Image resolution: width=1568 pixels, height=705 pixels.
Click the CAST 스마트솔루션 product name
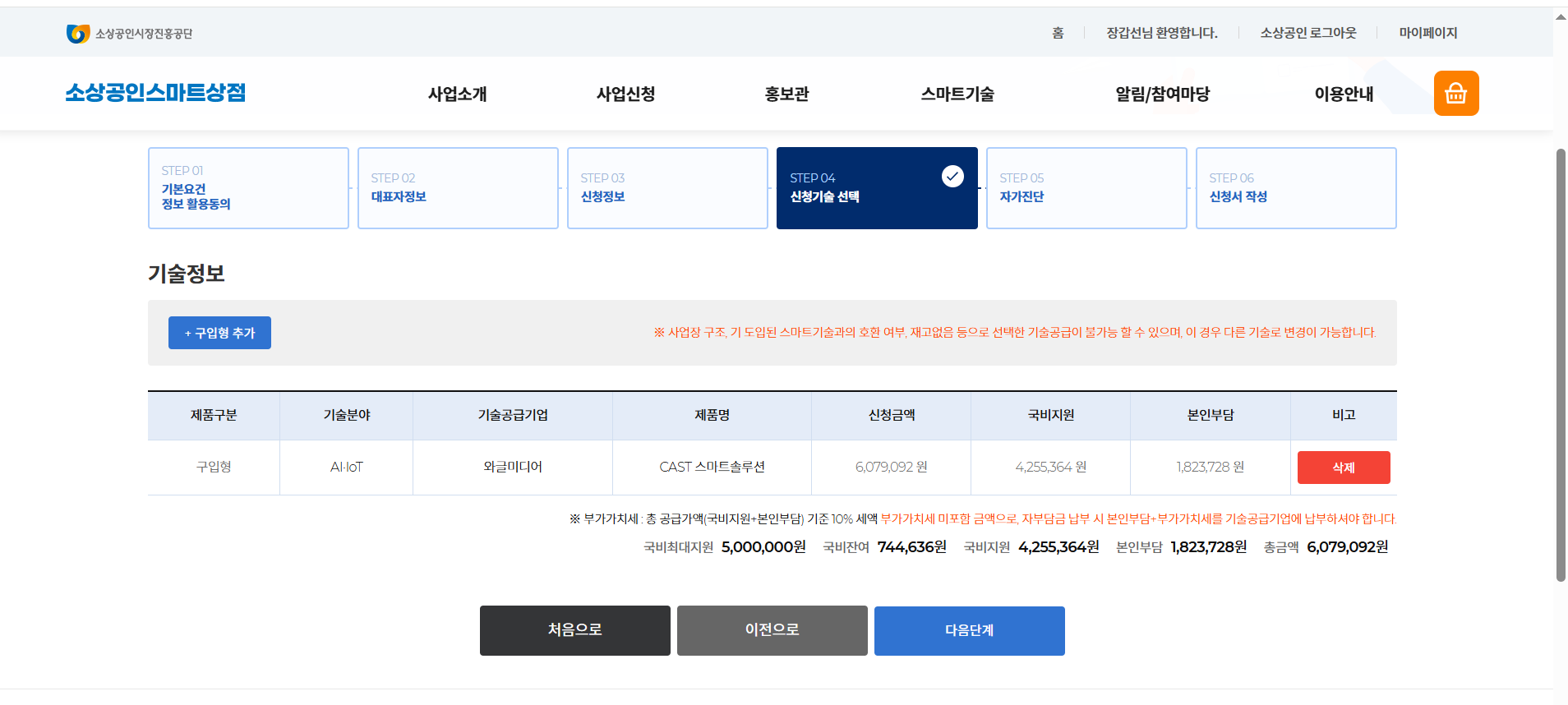[712, 467]
